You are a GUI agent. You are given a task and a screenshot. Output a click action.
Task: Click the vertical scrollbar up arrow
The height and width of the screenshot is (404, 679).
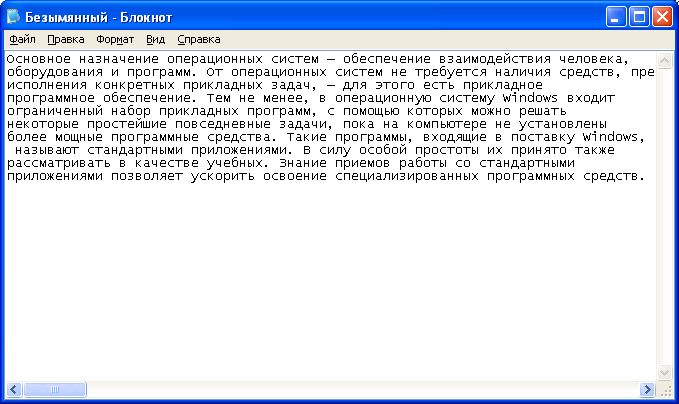click(664, 60)
